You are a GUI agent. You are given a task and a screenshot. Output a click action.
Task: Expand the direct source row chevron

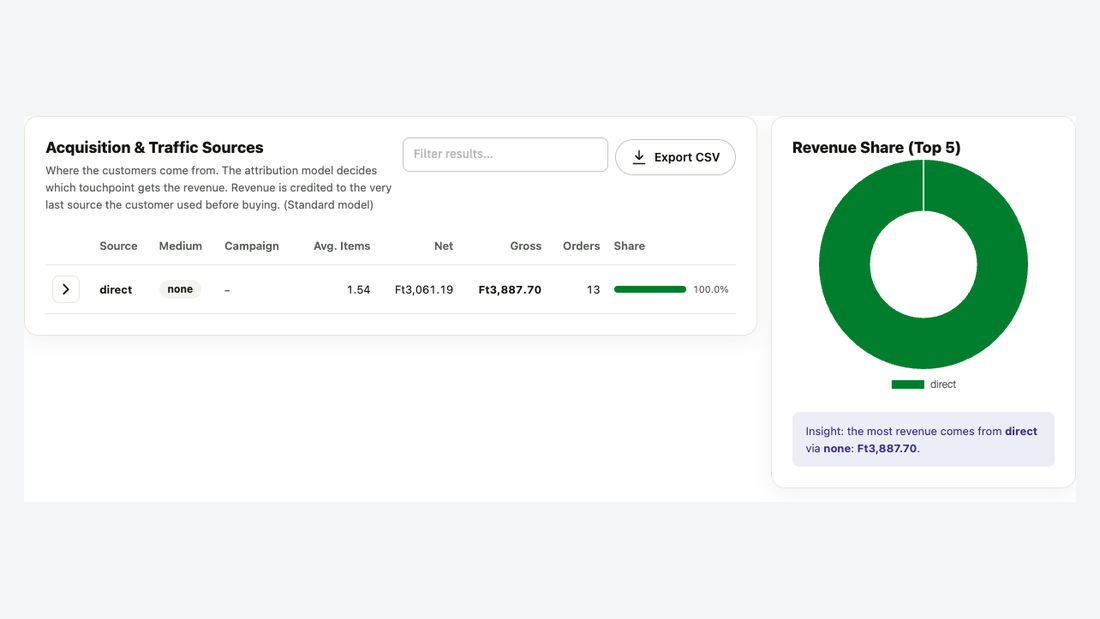tap(66, 289)
